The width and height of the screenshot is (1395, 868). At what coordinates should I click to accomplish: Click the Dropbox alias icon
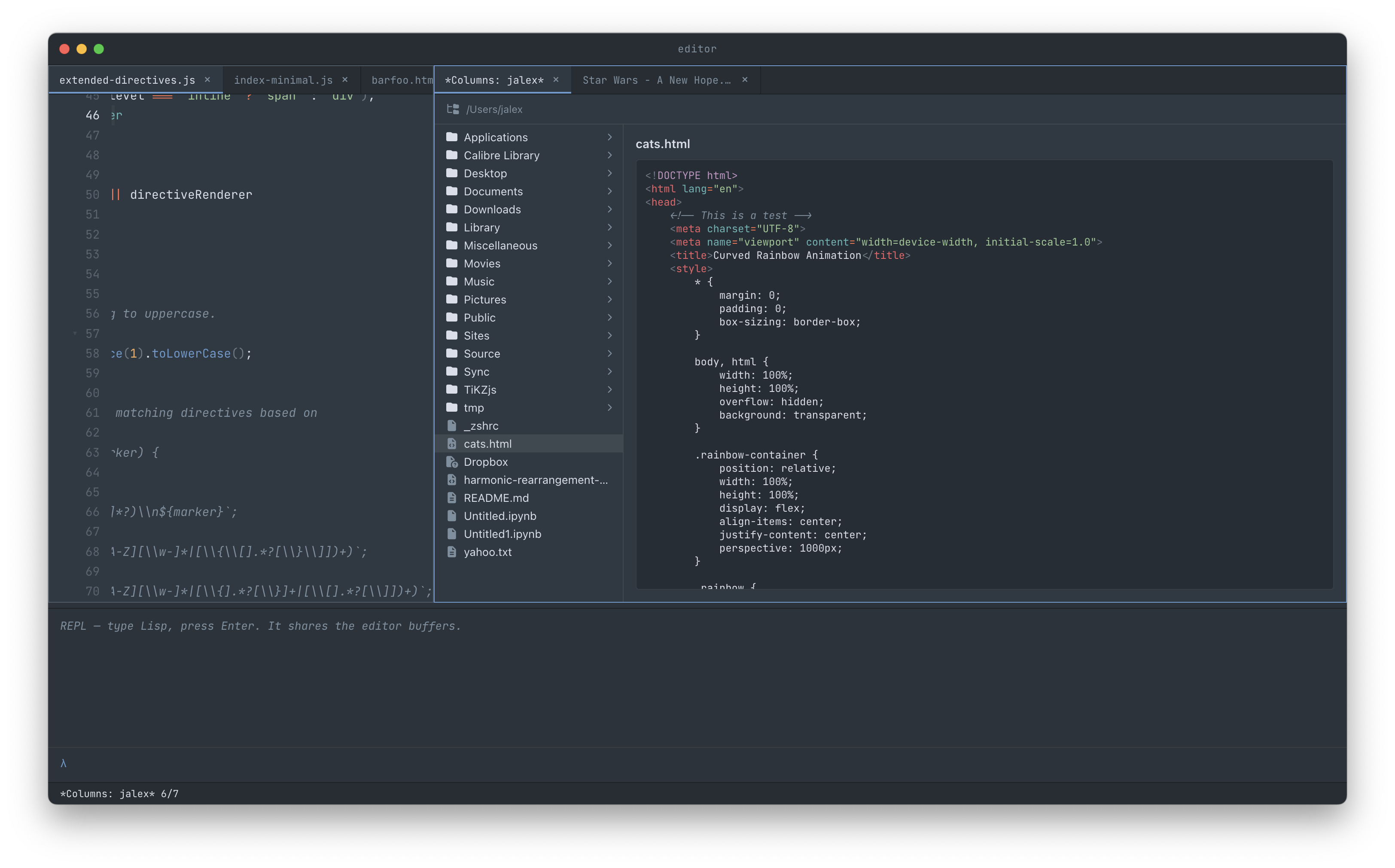coord(452,461)
